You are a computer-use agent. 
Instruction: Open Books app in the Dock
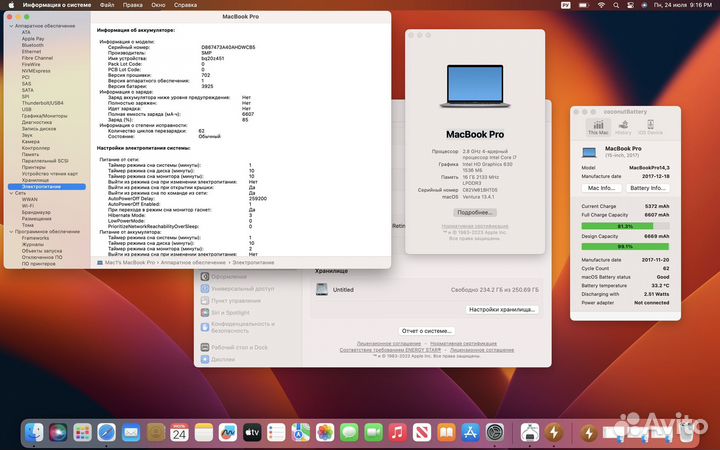point(446,433)
